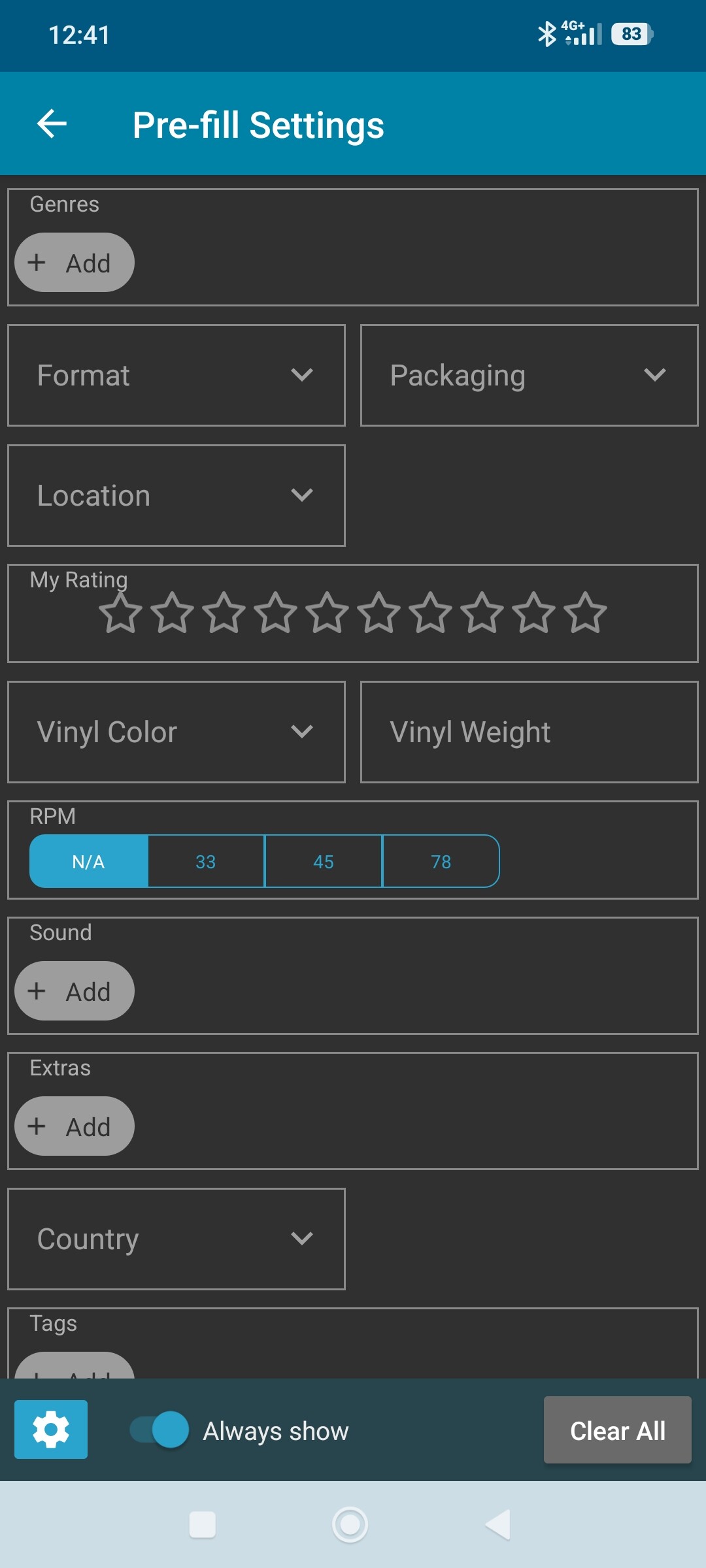Select the fifth star in My Rating
The width and height of the screenshot is (706, 1568).
point(328,613)
